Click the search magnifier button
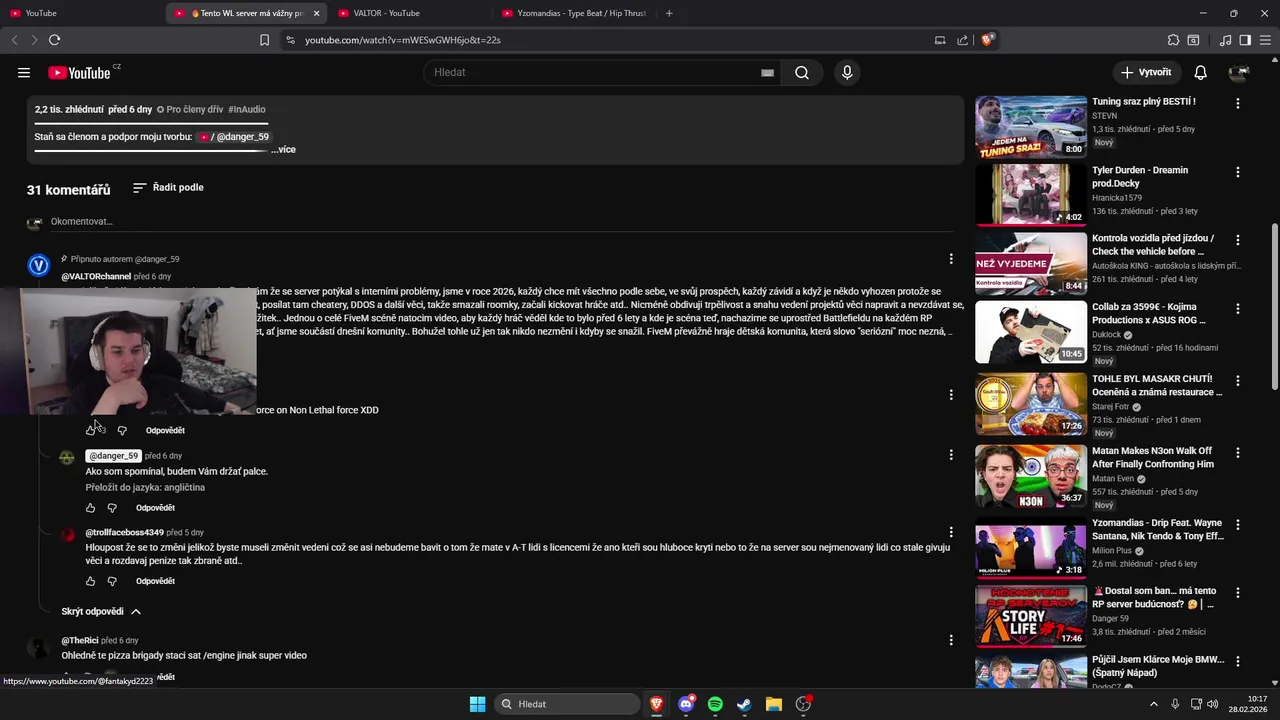The height and width of the screenshot is (720, 1280). click(802, 72)
